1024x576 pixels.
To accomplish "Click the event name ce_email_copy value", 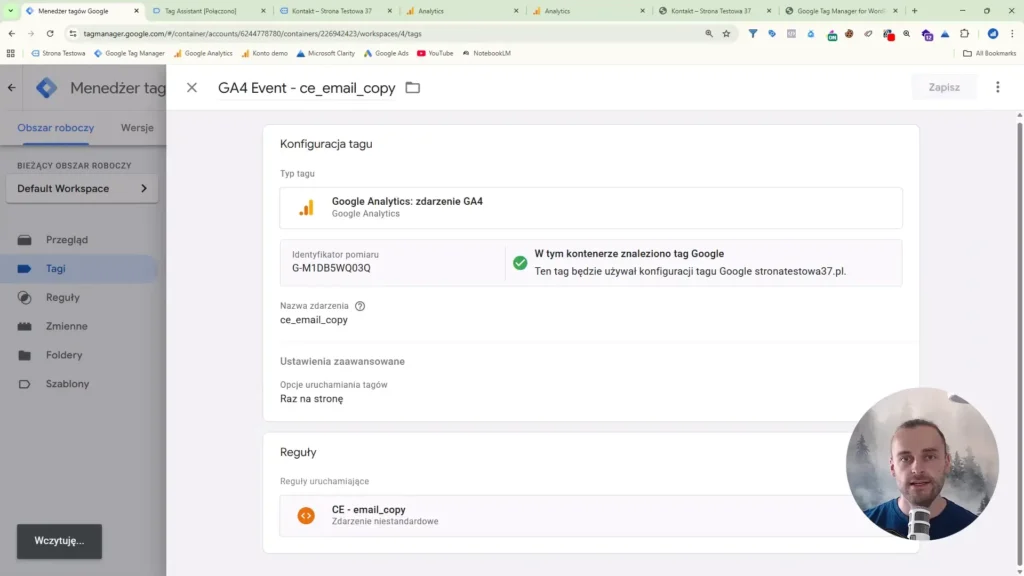I will point(313,319).
